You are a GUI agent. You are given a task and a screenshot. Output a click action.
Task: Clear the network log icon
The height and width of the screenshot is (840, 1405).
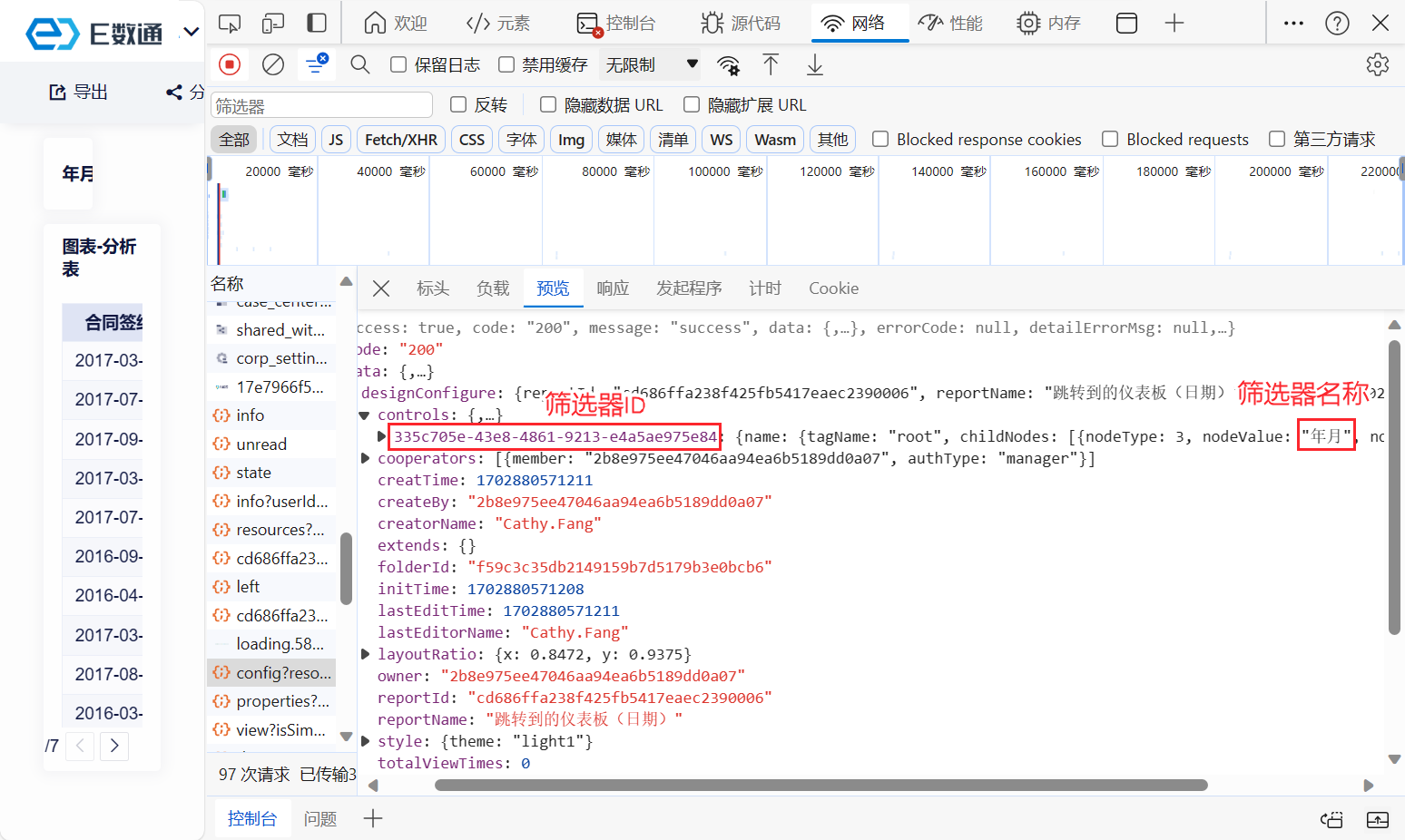click(x=273, y=64)
